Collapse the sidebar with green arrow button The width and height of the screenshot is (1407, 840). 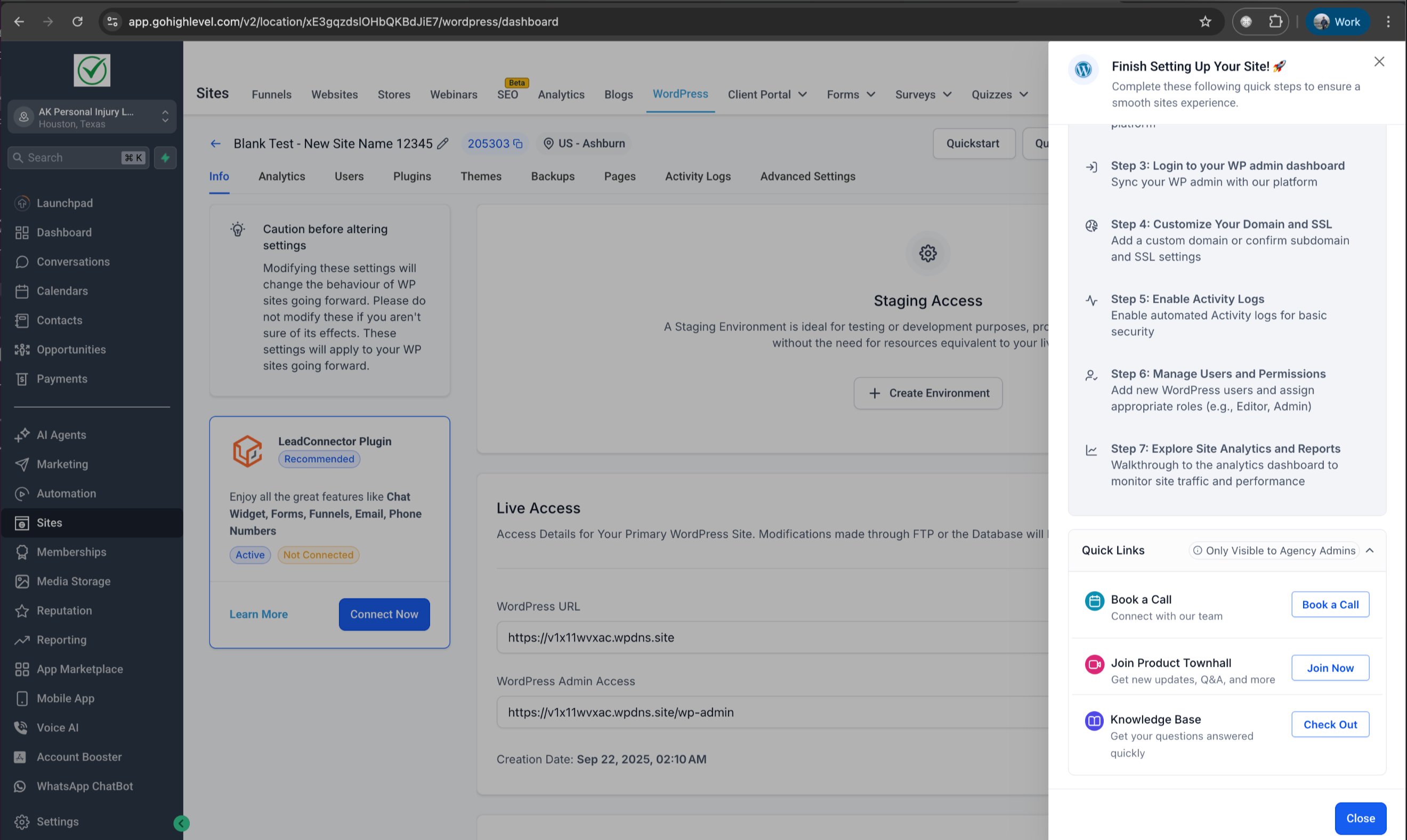pos(181,823)
